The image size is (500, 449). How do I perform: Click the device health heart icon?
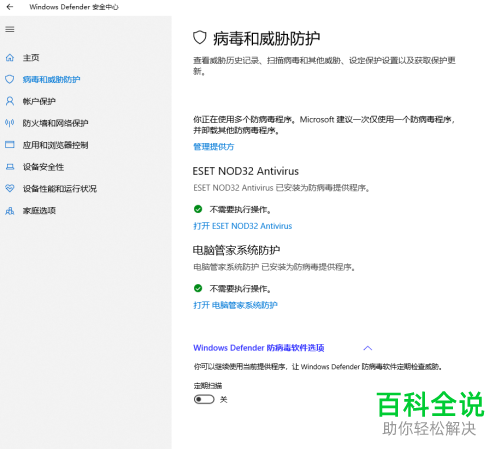point(10,188)
